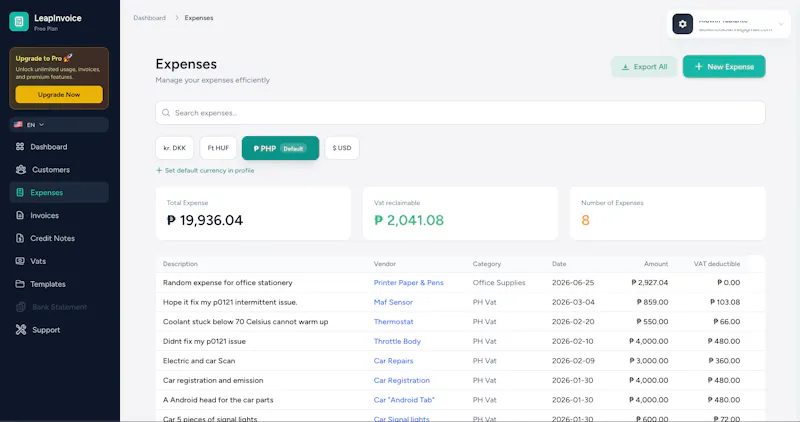Click the Amount column header
The image size is (800, 422).
point(656,264)
